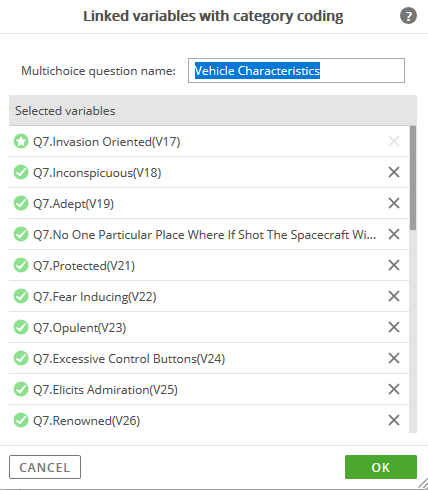
Task: Remove Q7.Opulent(V23) from the list
Action: click(x=394, y=327)
